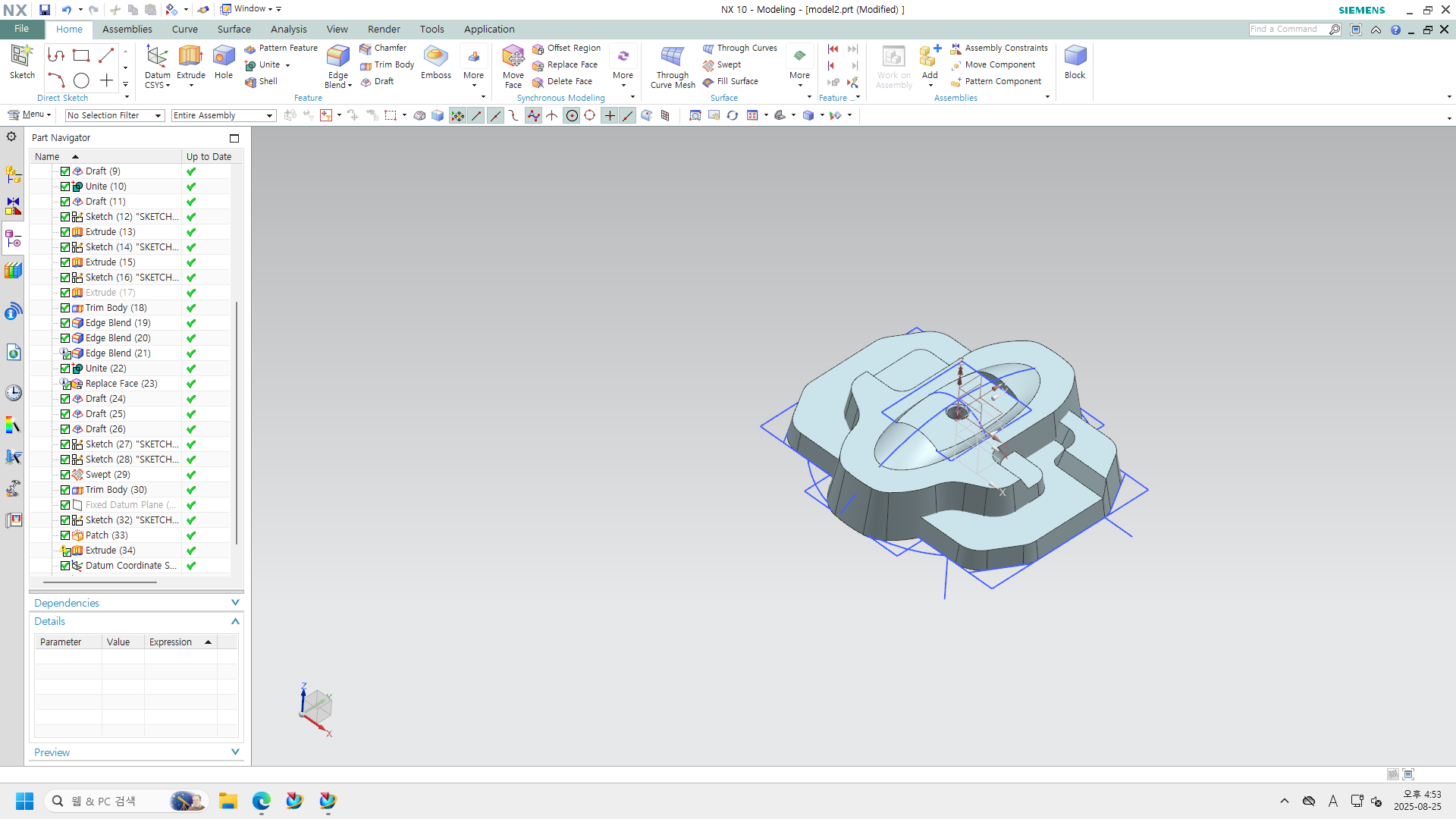The width and height of the screenshot is (1456, 819).
Task: Click the Move Face icon
Action: pos(513,57)
